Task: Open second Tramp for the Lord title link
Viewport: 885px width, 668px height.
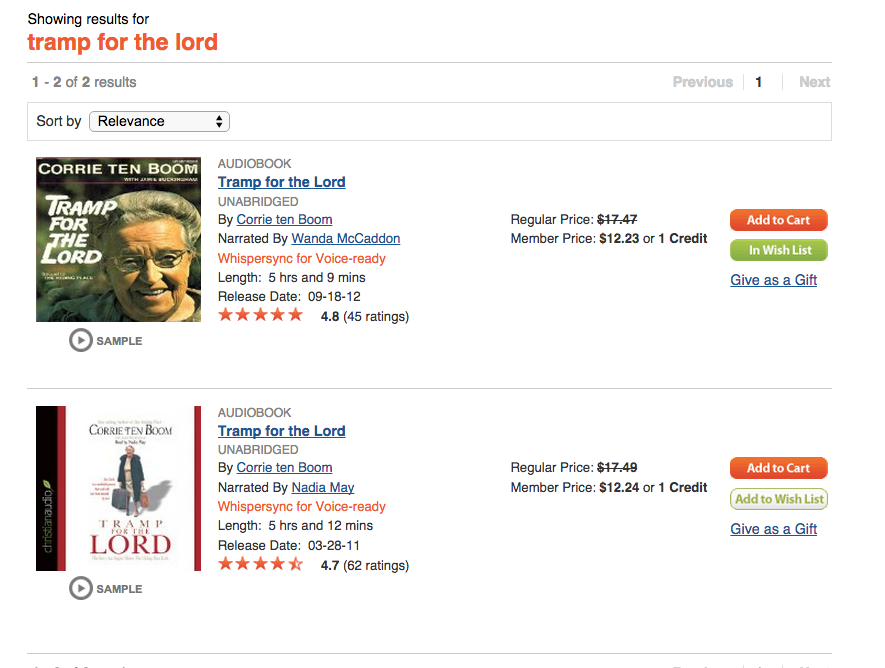Action: (282, 431)
